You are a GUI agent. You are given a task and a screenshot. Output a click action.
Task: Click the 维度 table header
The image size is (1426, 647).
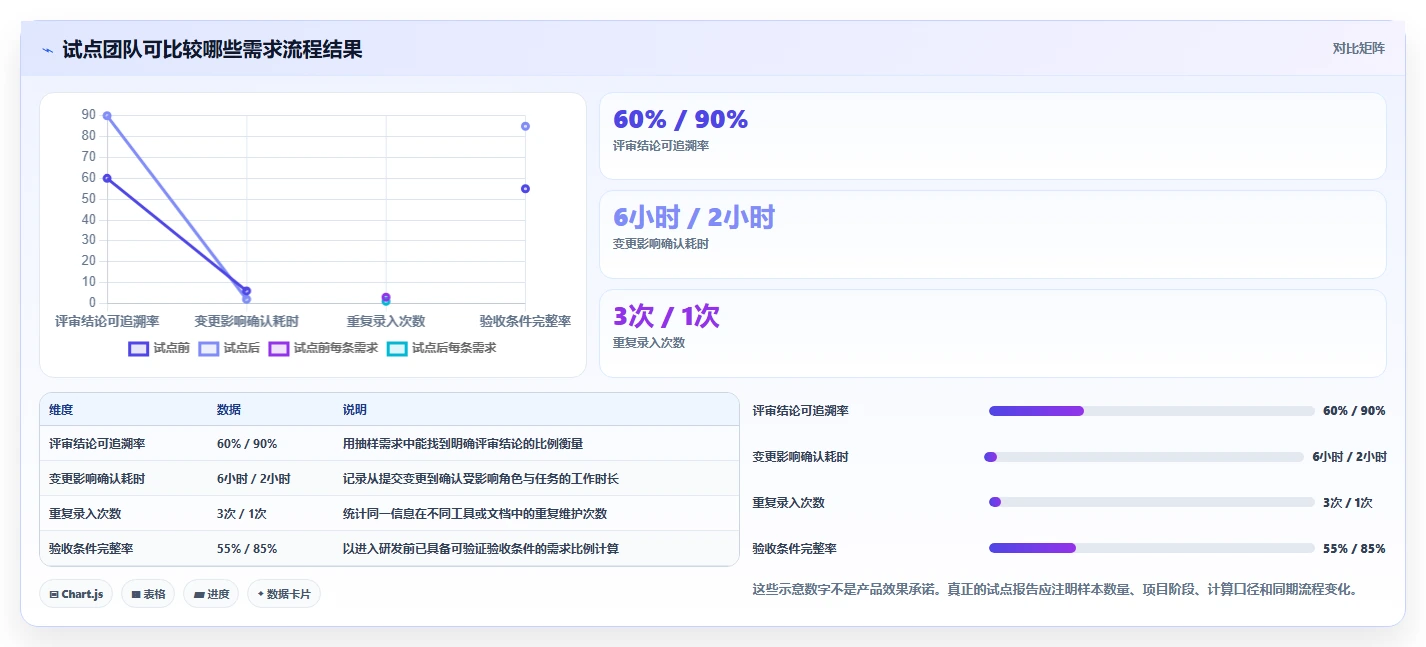point(61,410)
